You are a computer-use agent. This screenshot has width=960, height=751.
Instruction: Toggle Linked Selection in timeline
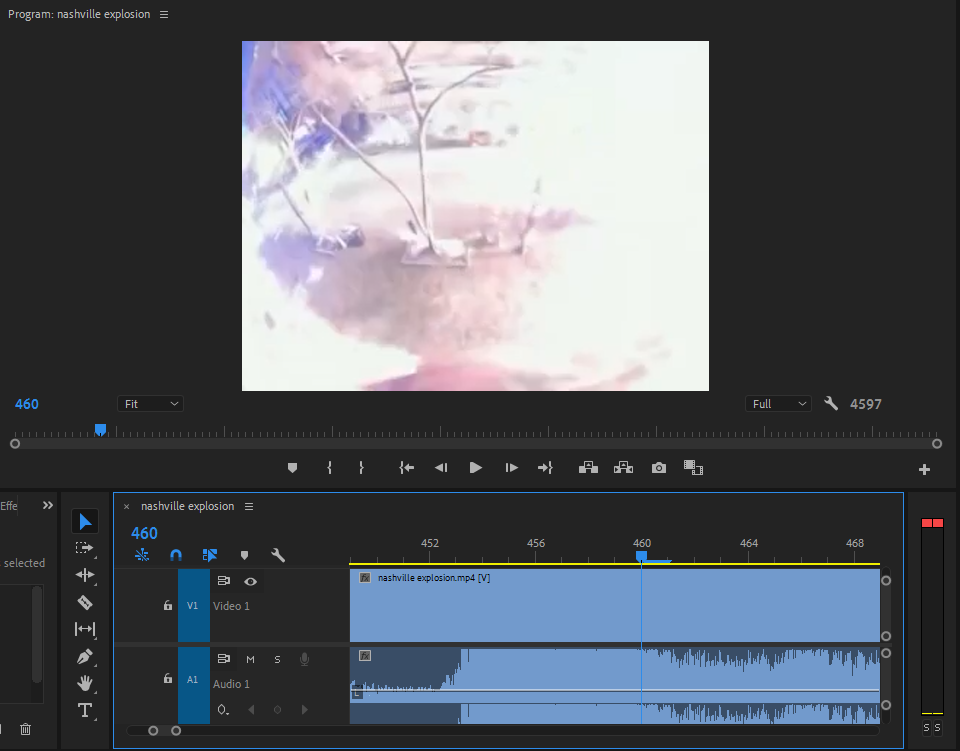210,555
